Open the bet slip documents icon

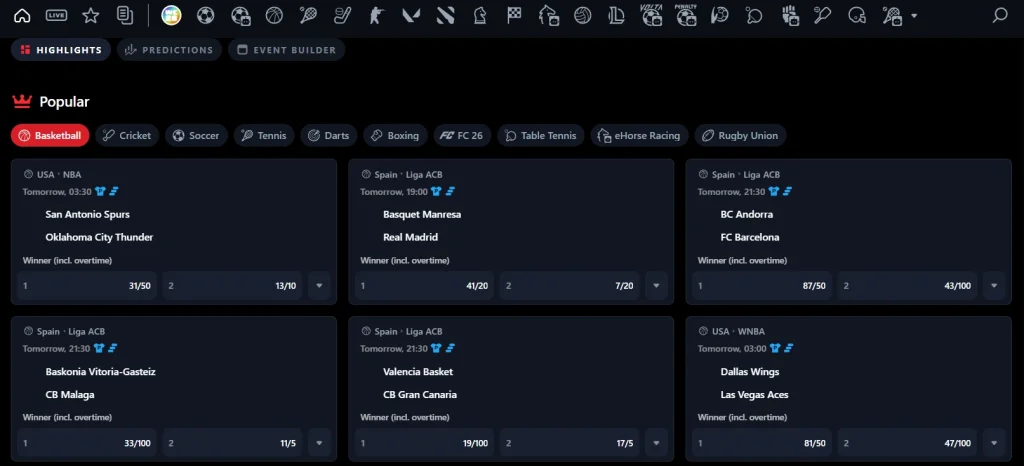click(x=125, y=16)
